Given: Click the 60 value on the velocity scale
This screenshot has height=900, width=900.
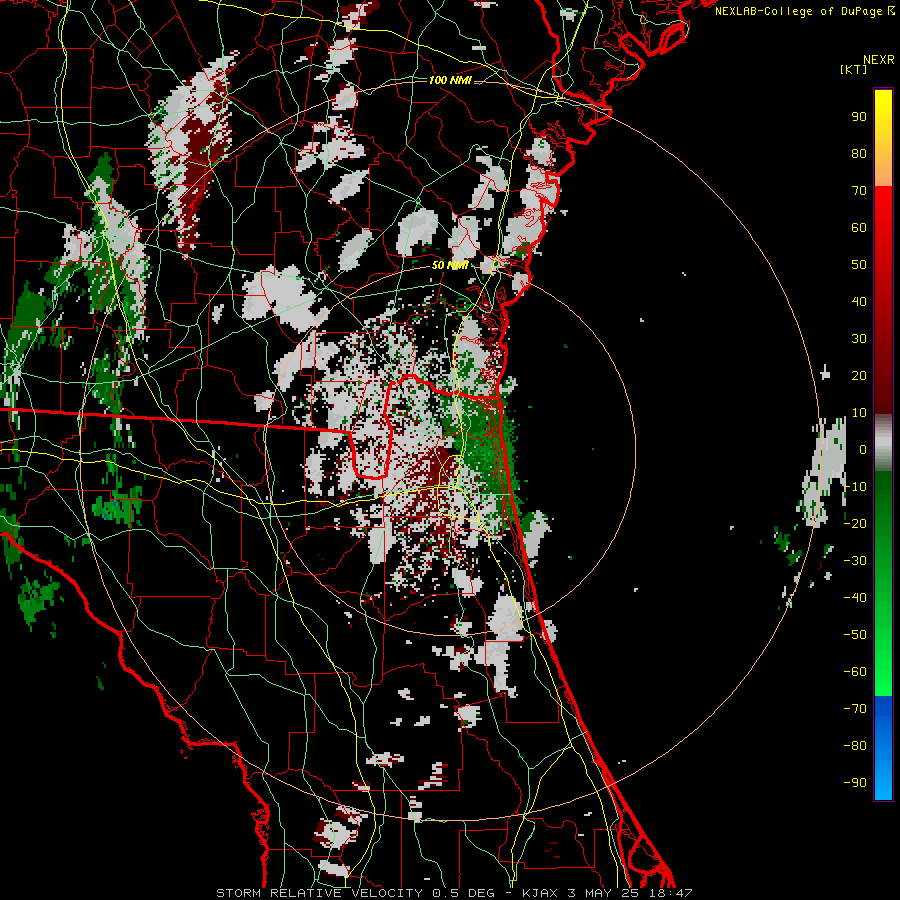Looking at the screenshot, I should click(859, 228).
